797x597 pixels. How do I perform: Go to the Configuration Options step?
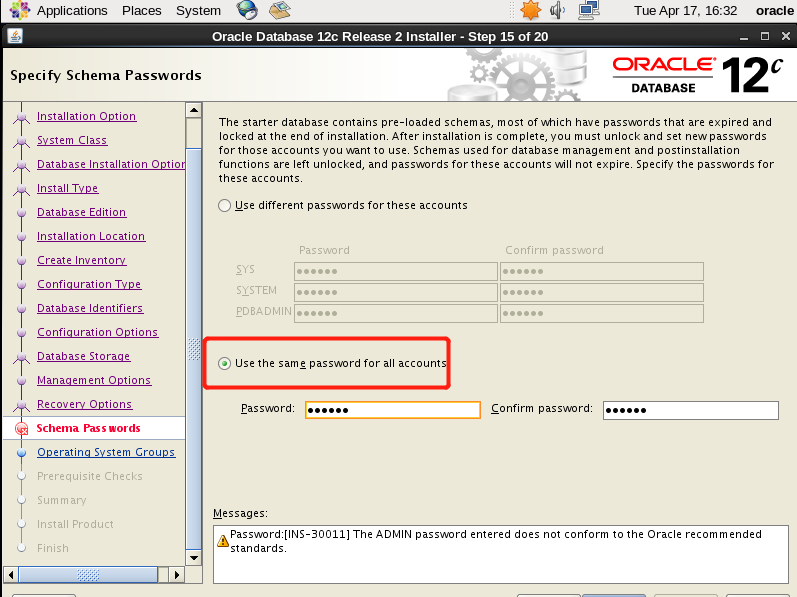click(x=98, y=332)
